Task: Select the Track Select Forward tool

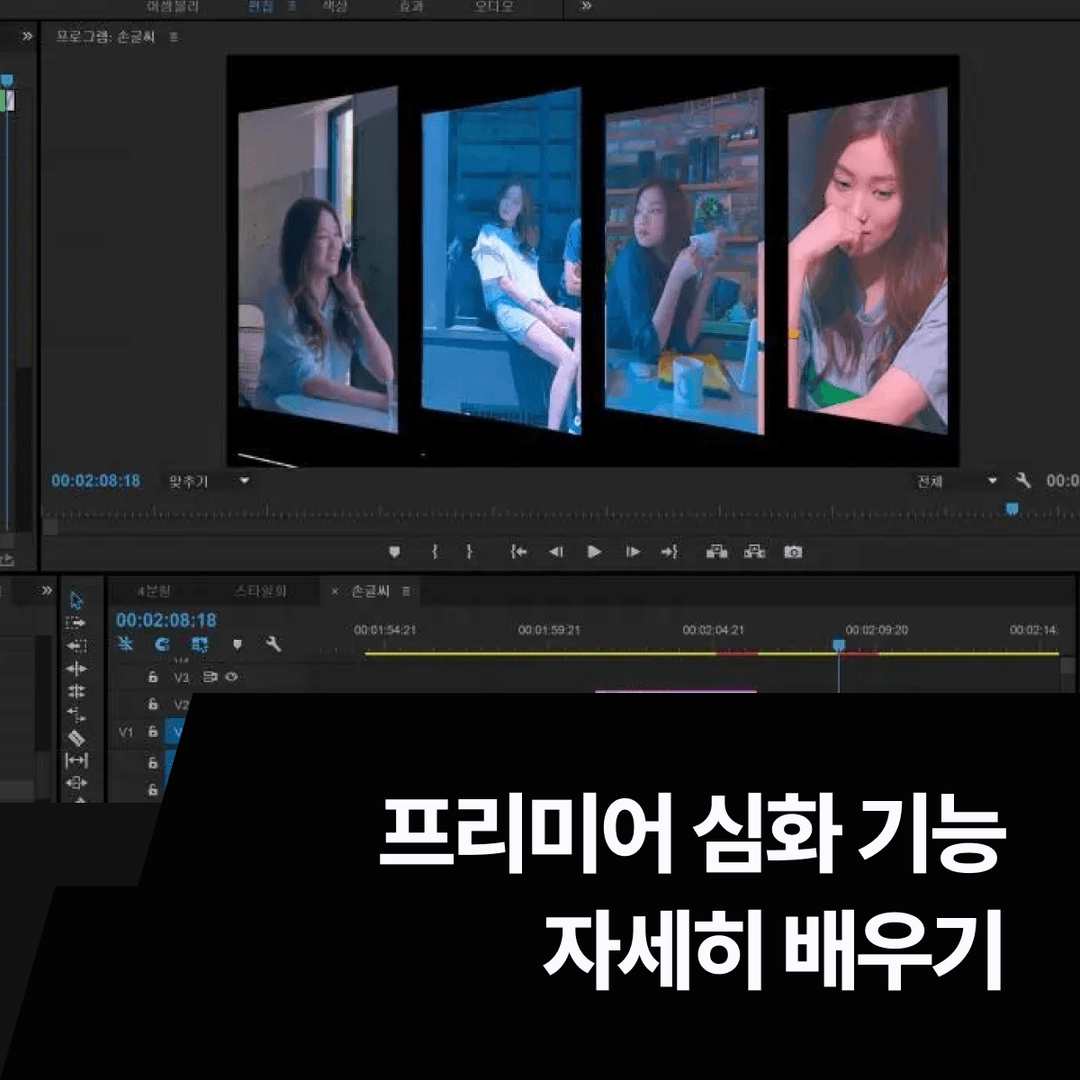Action: [x=77, y=622]
